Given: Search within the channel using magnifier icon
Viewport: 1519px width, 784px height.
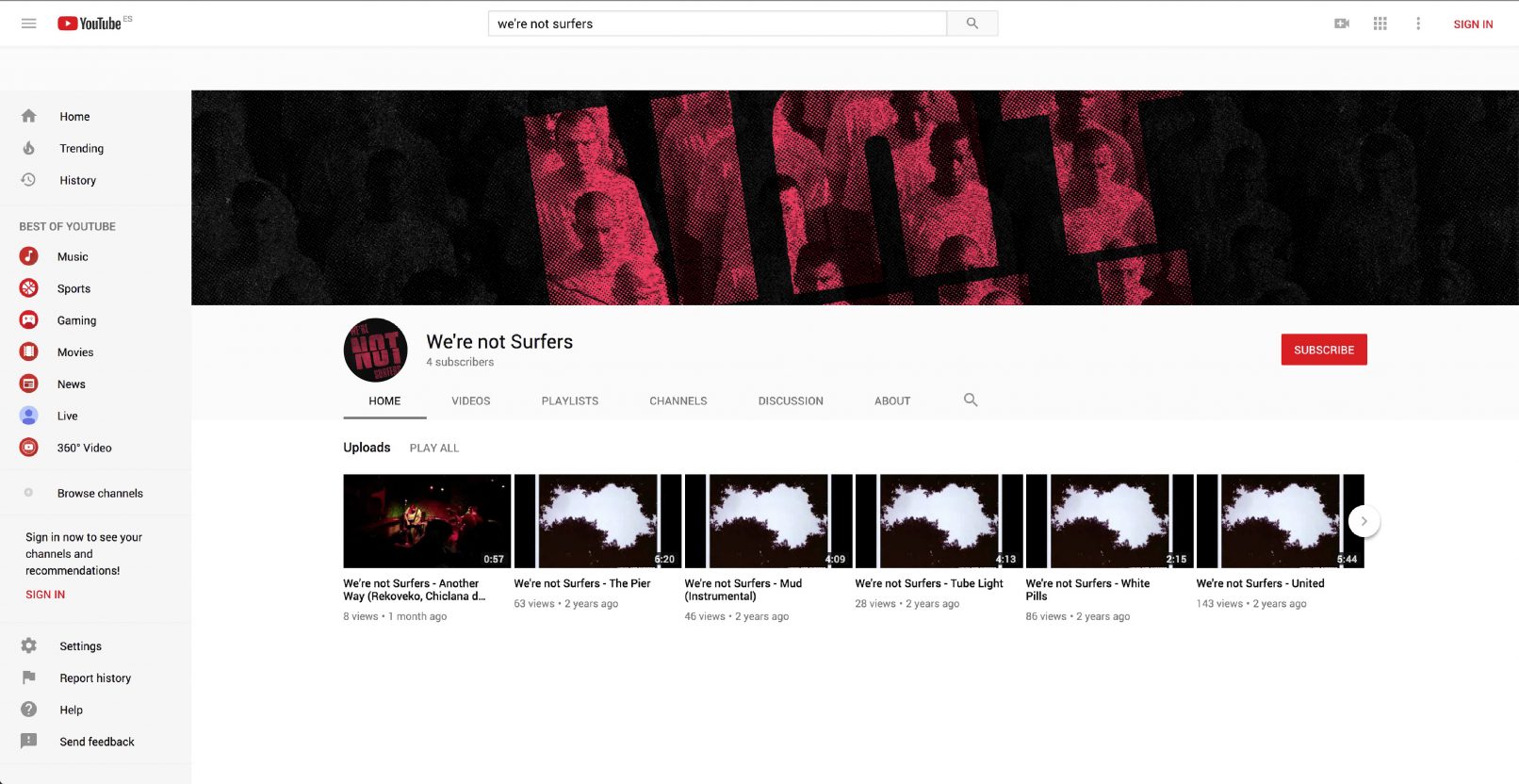Looking at the screenshot, I should [x=970, y=400].
